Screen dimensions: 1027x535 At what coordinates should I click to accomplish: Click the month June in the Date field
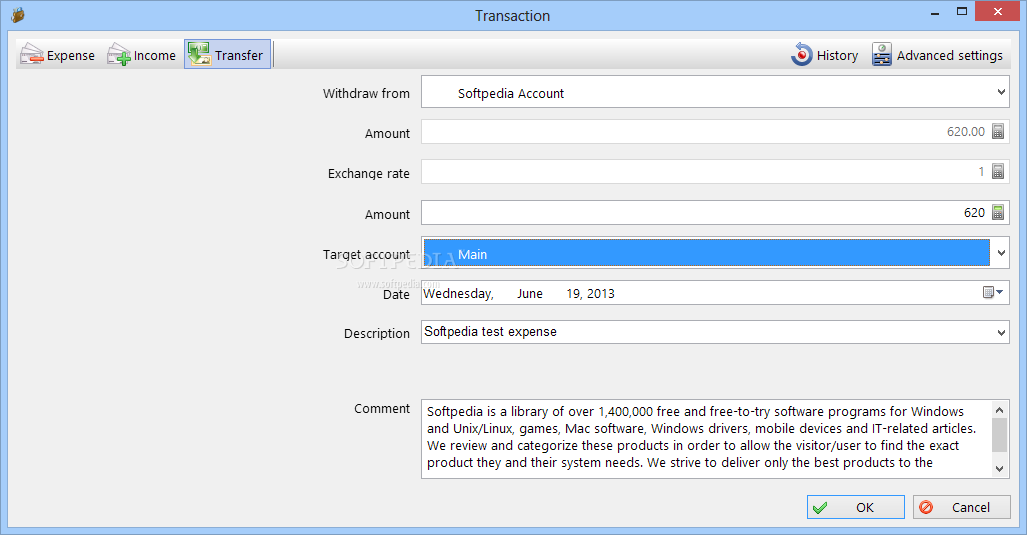(x=529, y=293)
